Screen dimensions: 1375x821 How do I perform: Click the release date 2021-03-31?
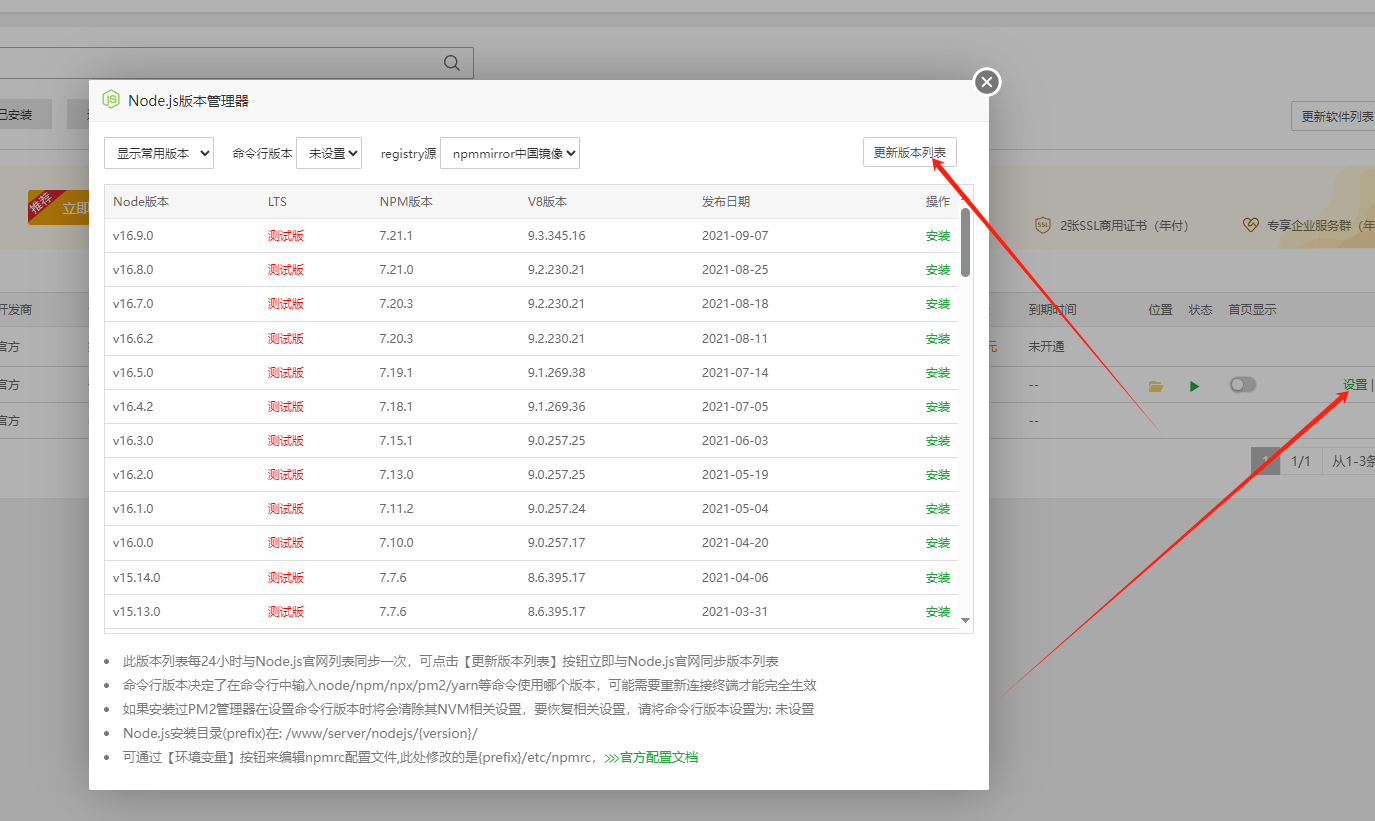tap(735, 612)
